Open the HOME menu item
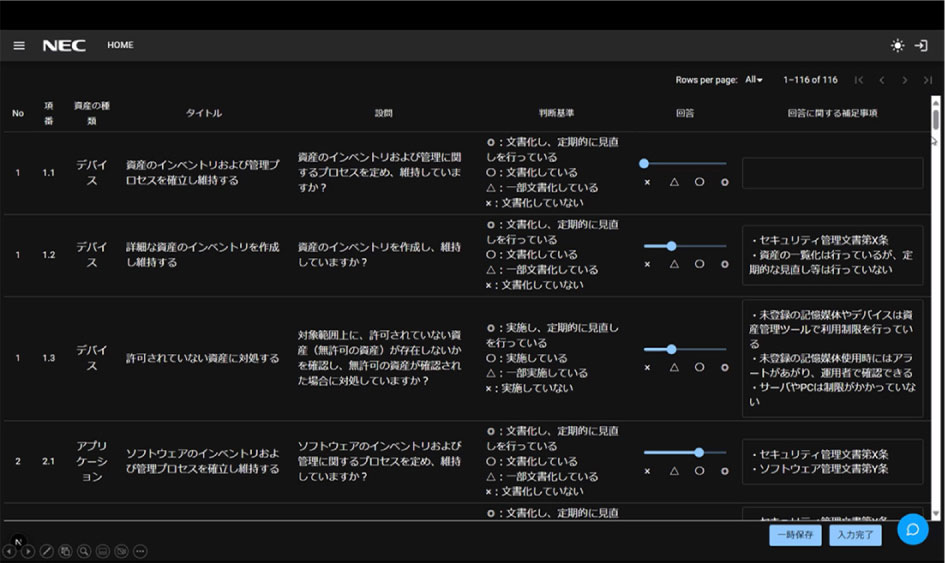The image size is (945, 563). pyautogui.click(x=120, y=45)
